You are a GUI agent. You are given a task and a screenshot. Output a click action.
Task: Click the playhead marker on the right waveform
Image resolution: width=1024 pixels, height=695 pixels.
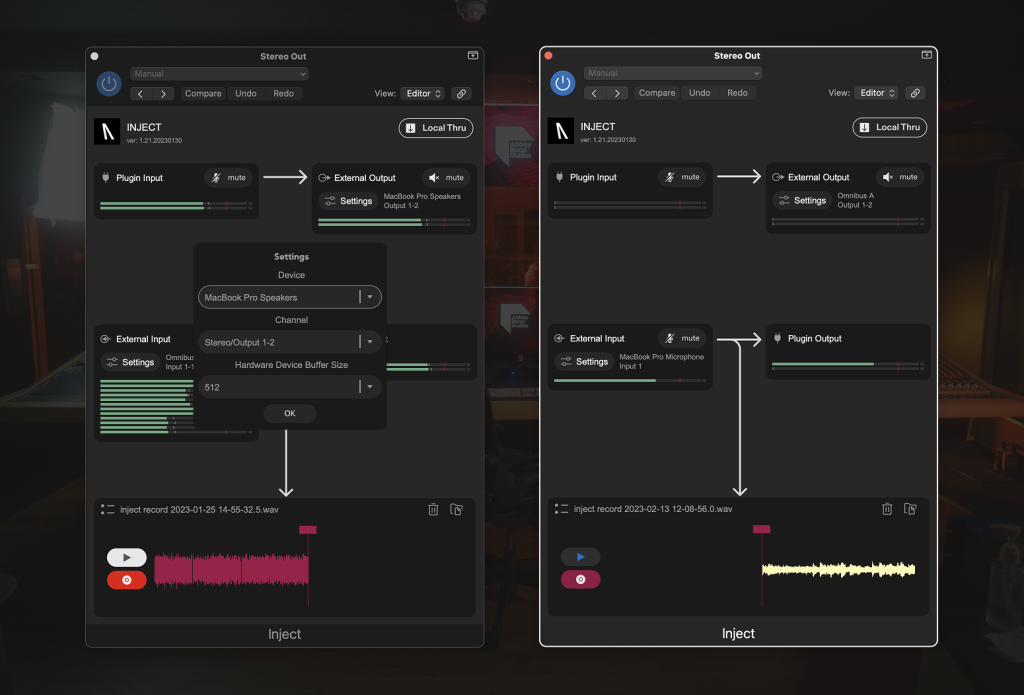[762, 529]
